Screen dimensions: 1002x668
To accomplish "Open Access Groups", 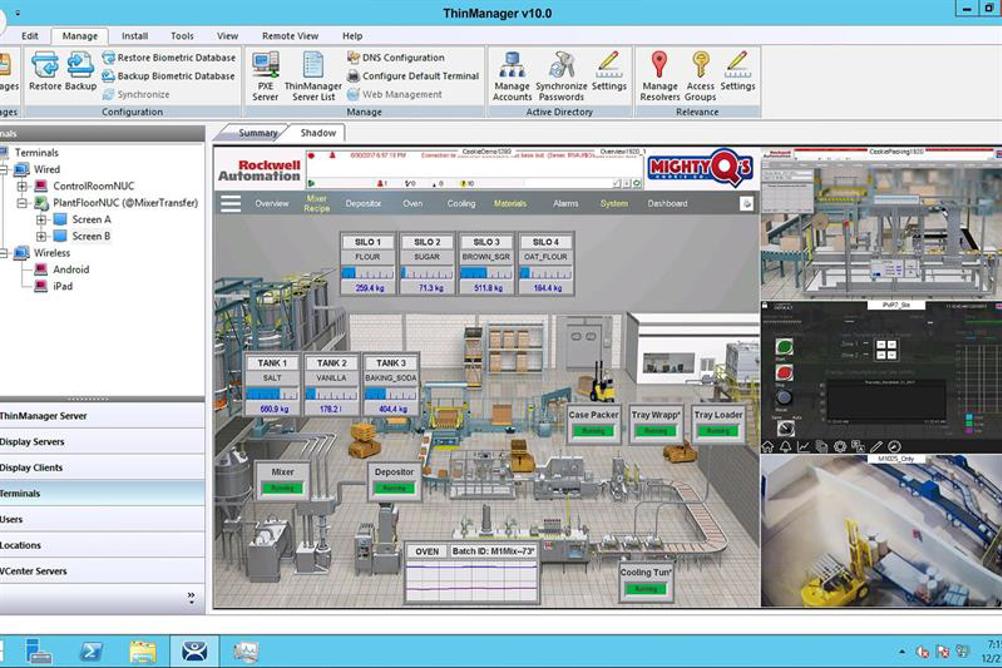I will (x=700, y=76).
